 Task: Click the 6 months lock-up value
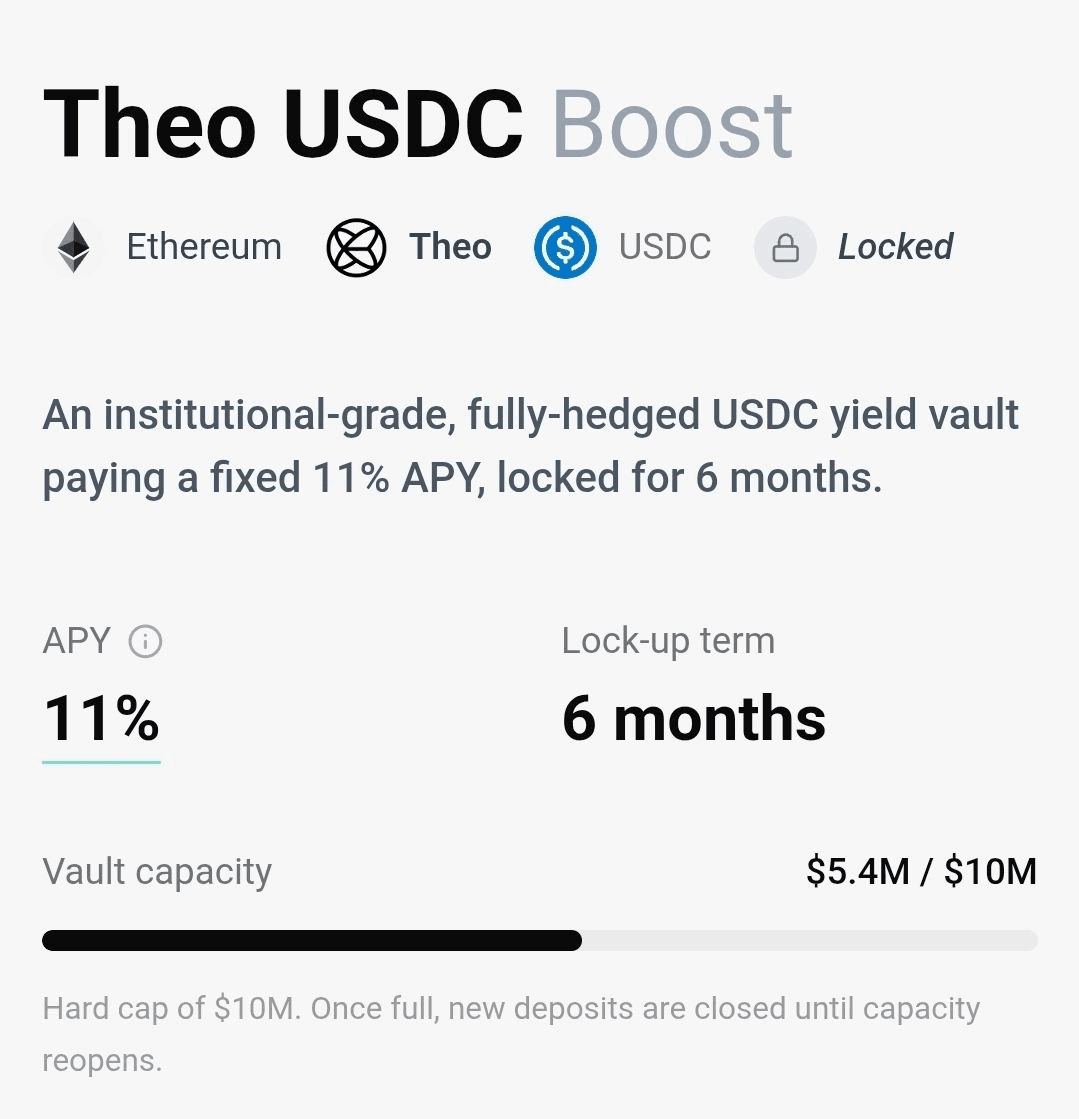(x=694, y=719)
